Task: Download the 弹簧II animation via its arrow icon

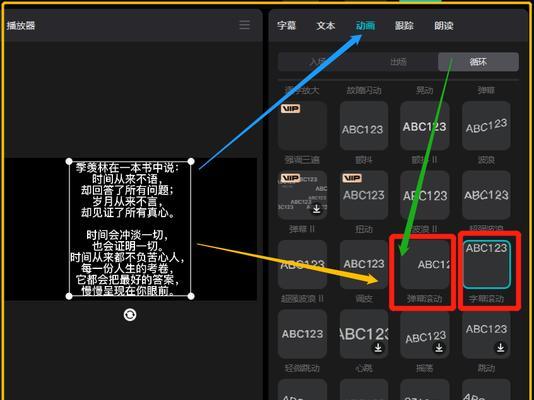Action: 317,208
